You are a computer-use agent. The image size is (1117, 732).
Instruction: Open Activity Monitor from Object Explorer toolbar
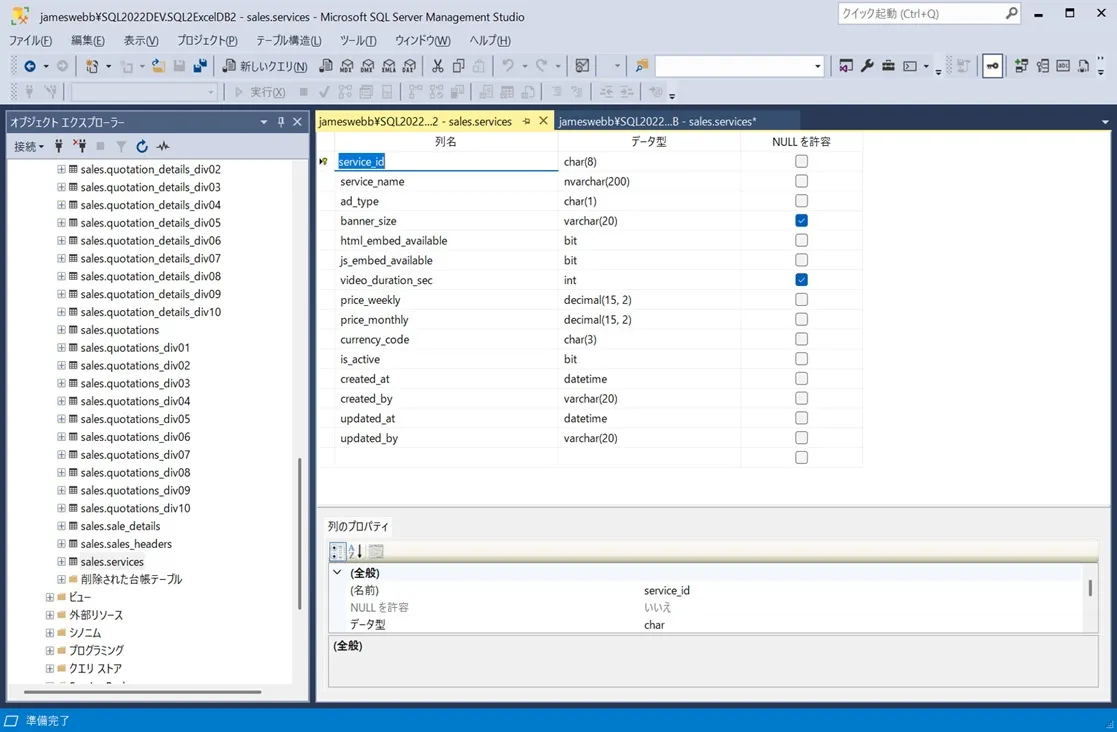click(163, 146)
